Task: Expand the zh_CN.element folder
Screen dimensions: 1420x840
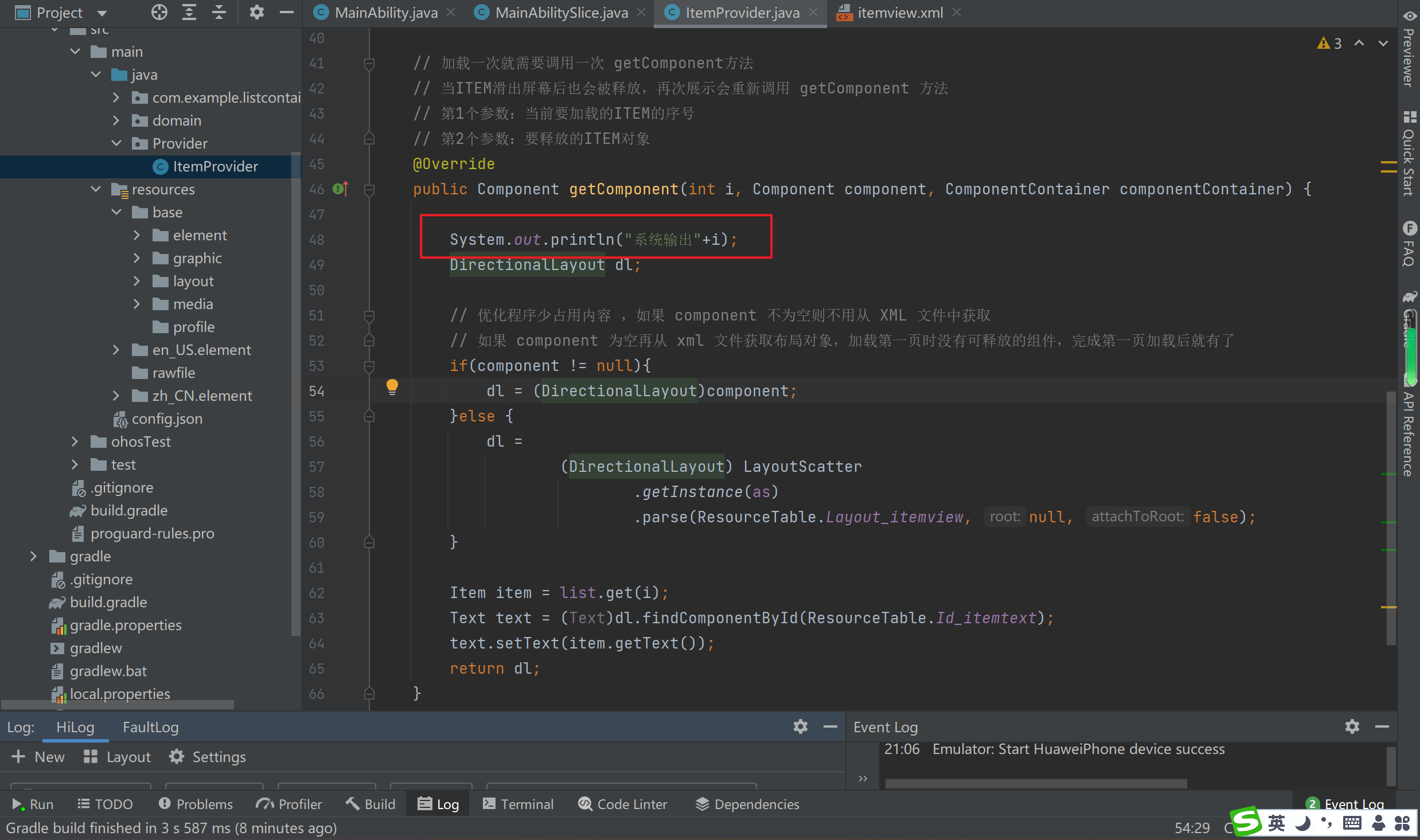Action: (116, 395)
